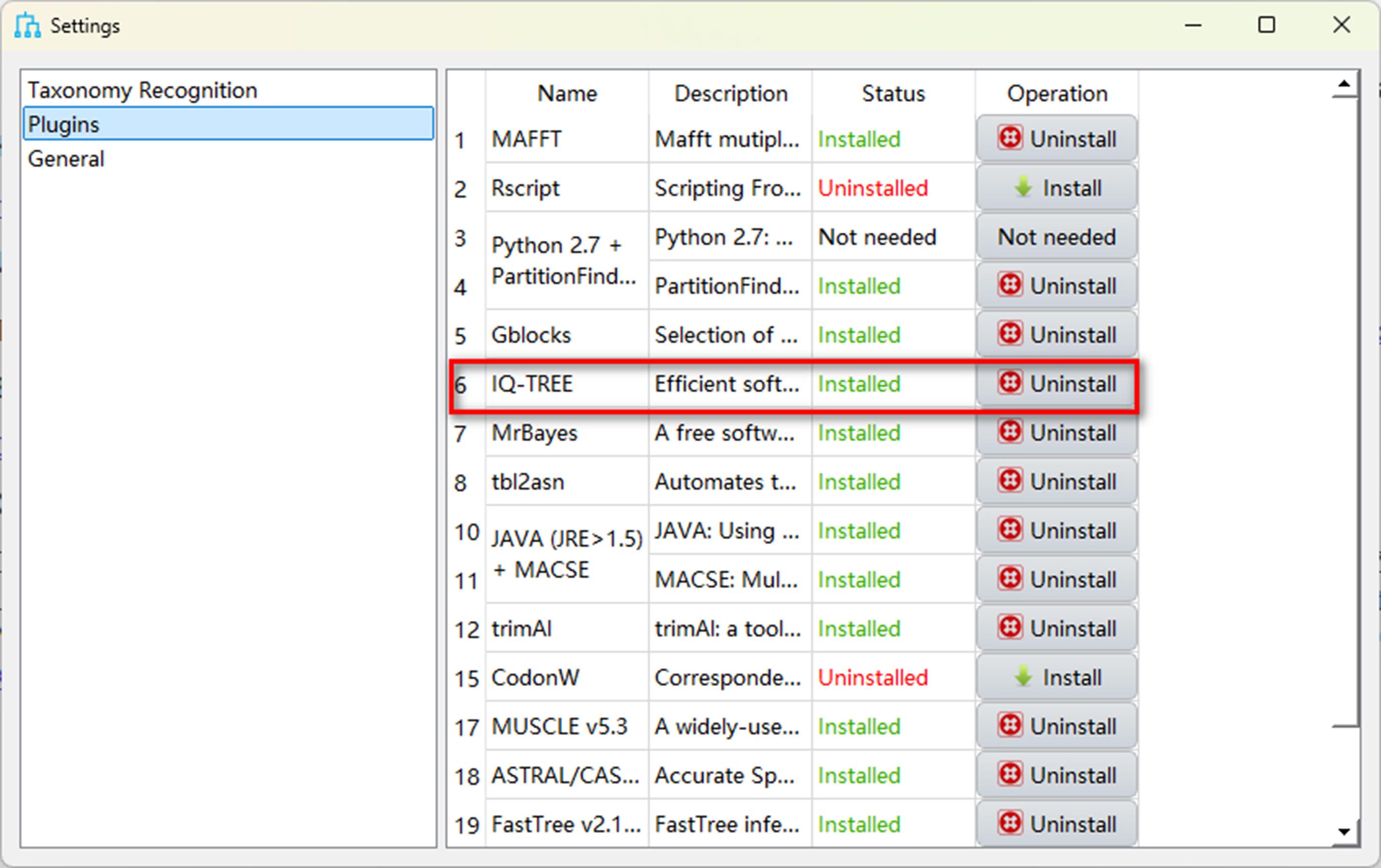Screen dimensions: 1381x868
Task: Click the 'trimAl: a tool...' description cell
Action: click(731, 628)
